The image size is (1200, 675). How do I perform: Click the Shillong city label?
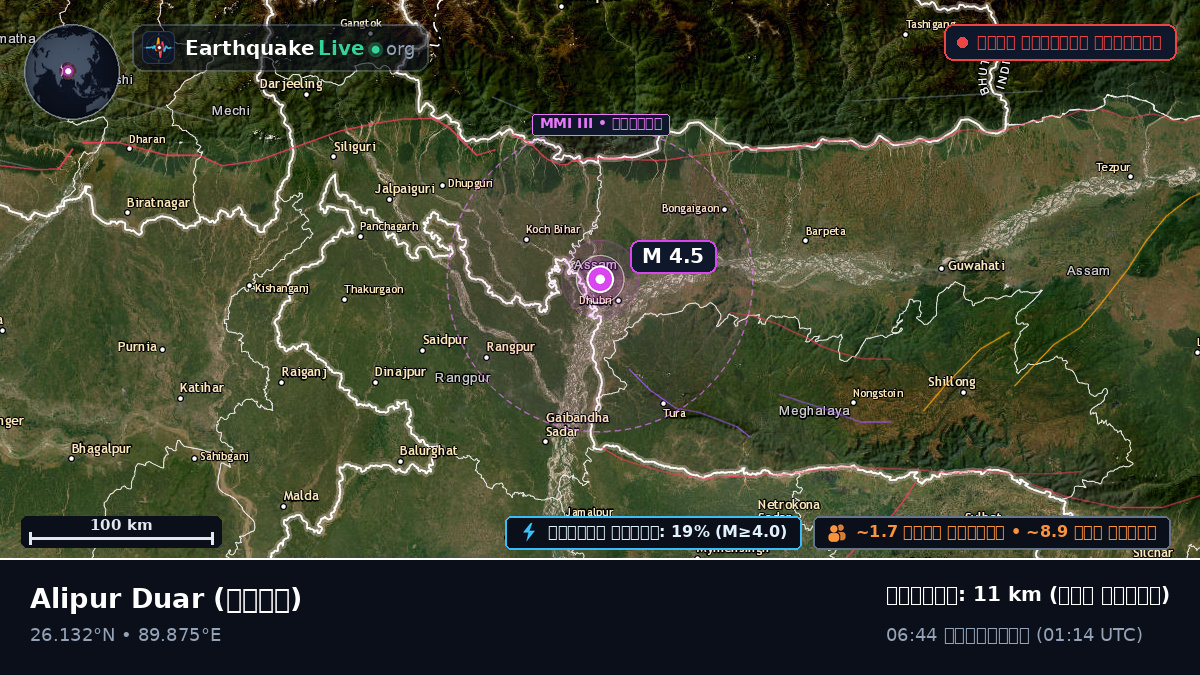pyautogui.click(x=951, y=382)
